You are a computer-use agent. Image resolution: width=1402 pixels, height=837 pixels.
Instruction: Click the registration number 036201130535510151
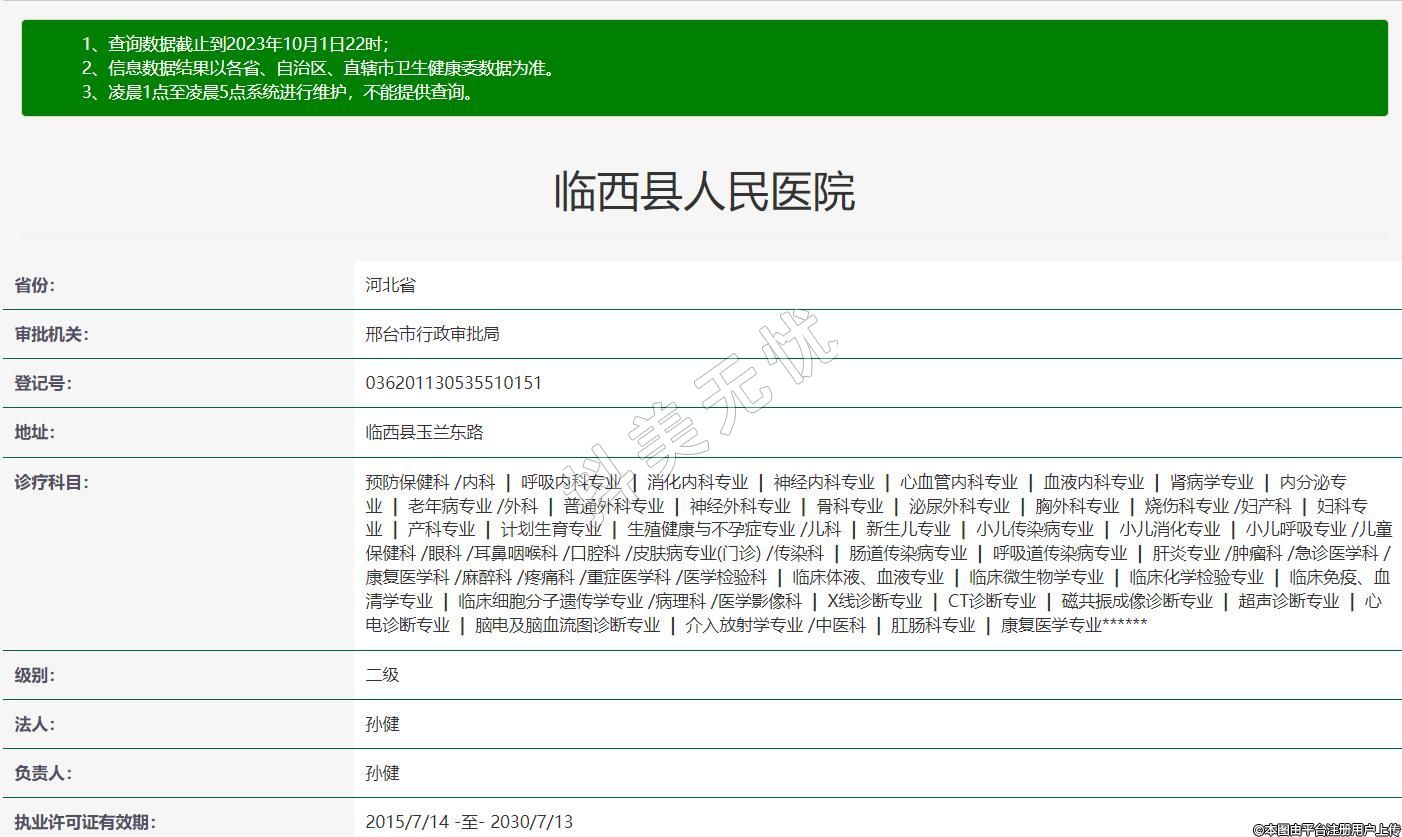[x=453, y=383]
